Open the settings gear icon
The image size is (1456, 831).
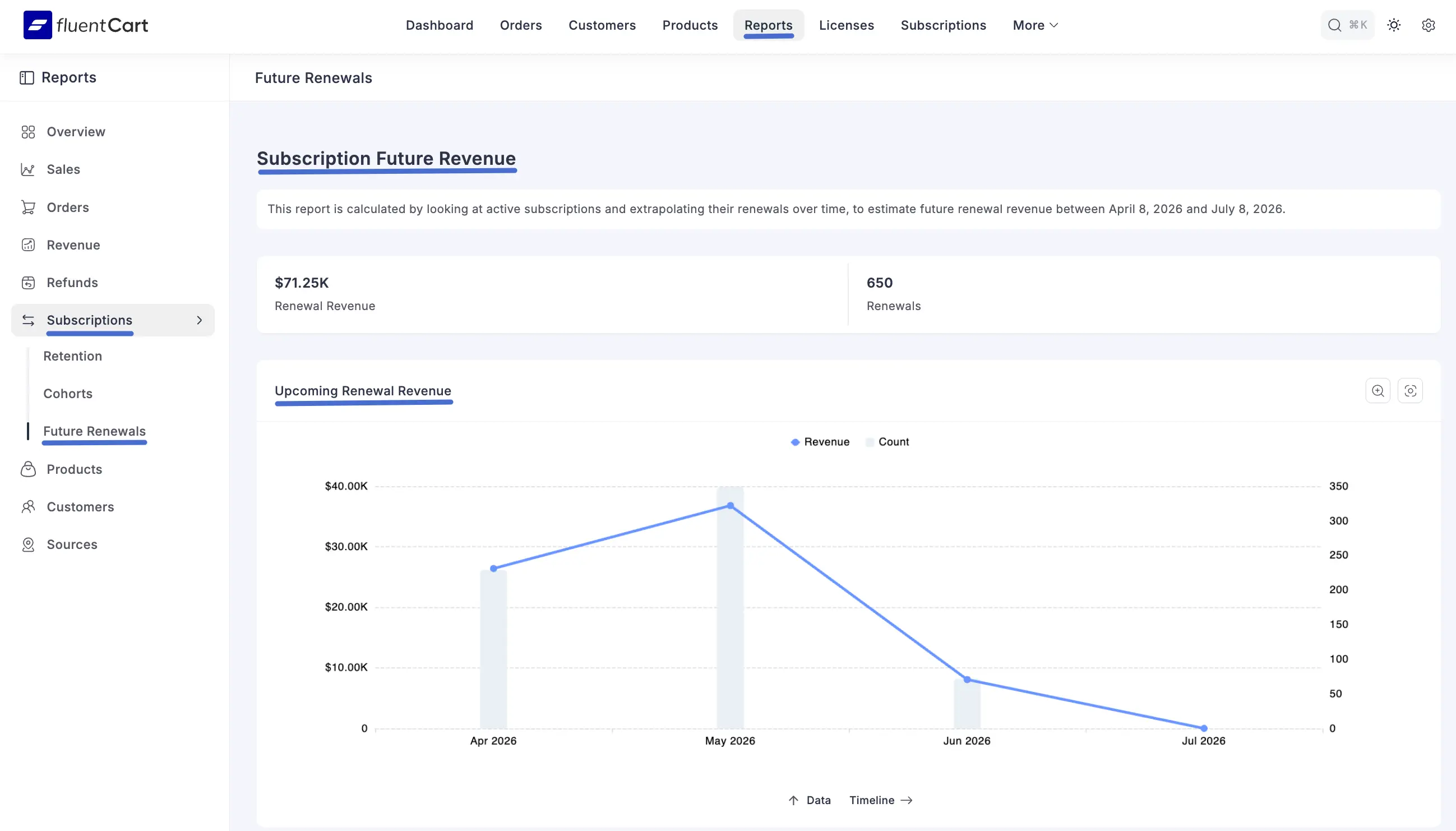1428,25
